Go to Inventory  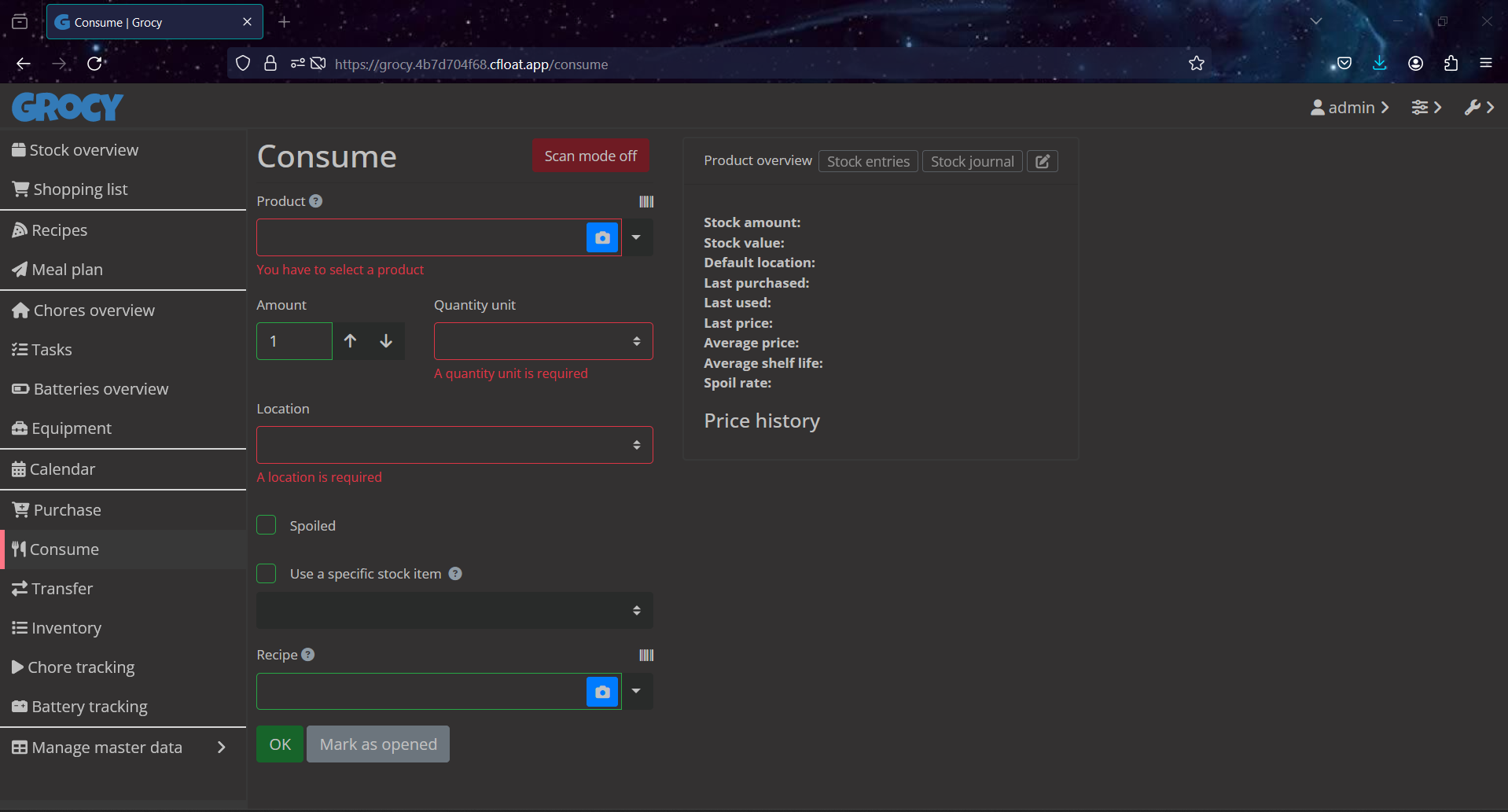[x=123, y=628]
